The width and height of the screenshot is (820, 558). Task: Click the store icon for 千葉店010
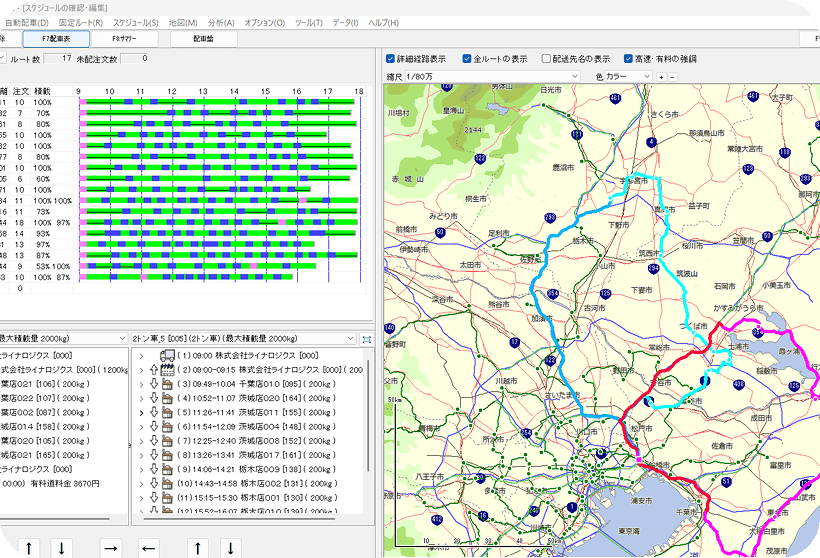click(x=167, y=384)
